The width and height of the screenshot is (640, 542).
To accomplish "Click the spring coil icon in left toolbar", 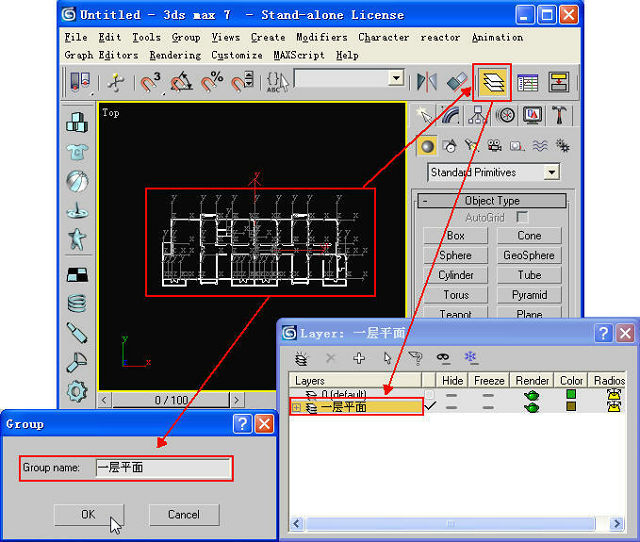I will tap(77, 303).
